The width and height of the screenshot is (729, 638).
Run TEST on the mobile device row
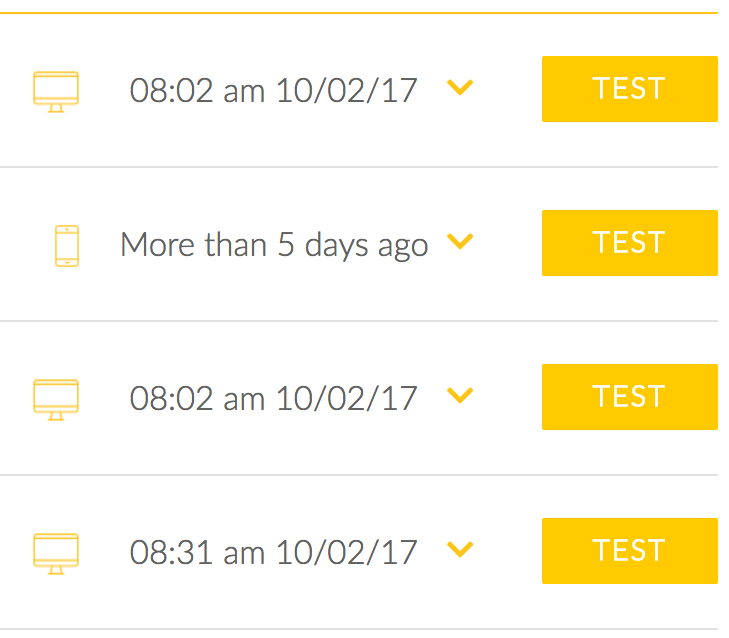click(629, 243)
